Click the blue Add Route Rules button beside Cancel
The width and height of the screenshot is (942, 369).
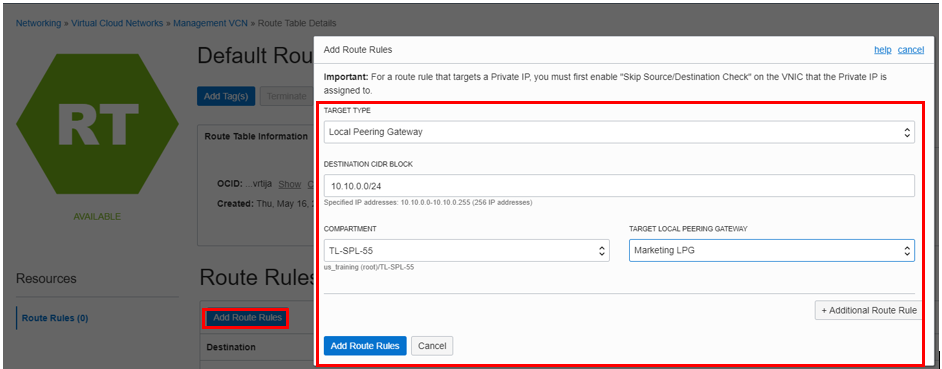(x=365, y=346)
